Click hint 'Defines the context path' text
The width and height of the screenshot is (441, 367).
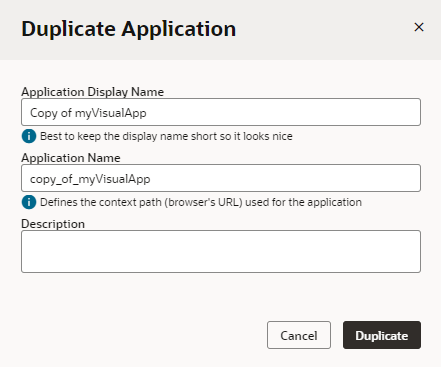[x=201, y=202]
